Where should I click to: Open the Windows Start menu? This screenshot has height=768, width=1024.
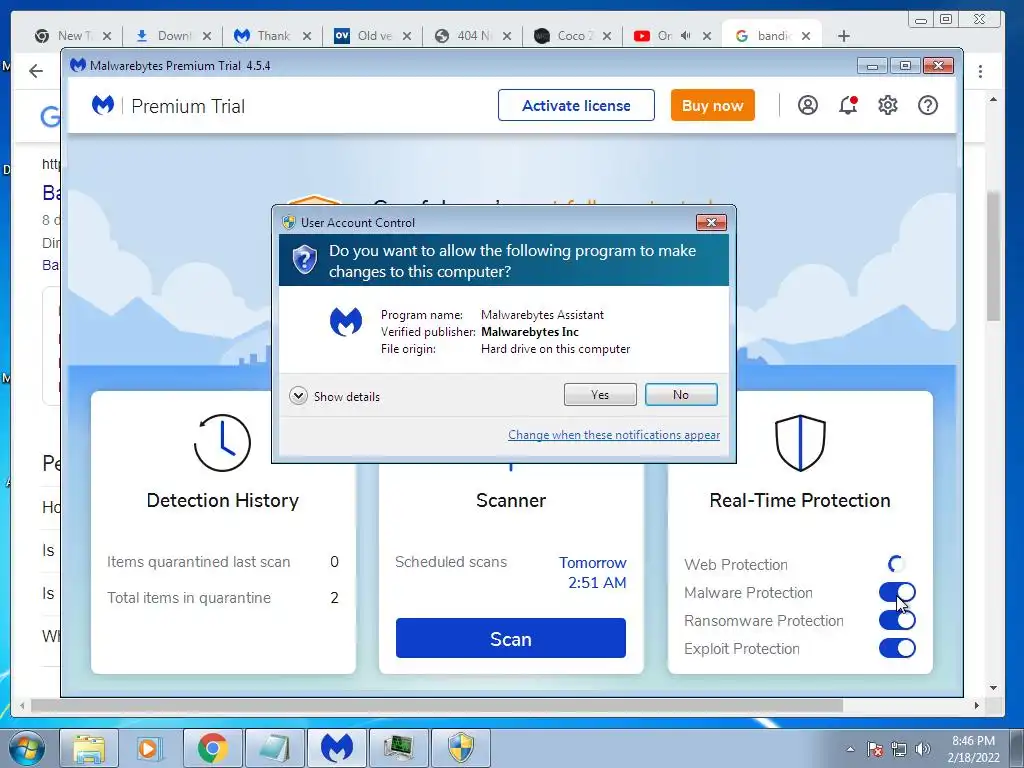[x=26, y=748]
